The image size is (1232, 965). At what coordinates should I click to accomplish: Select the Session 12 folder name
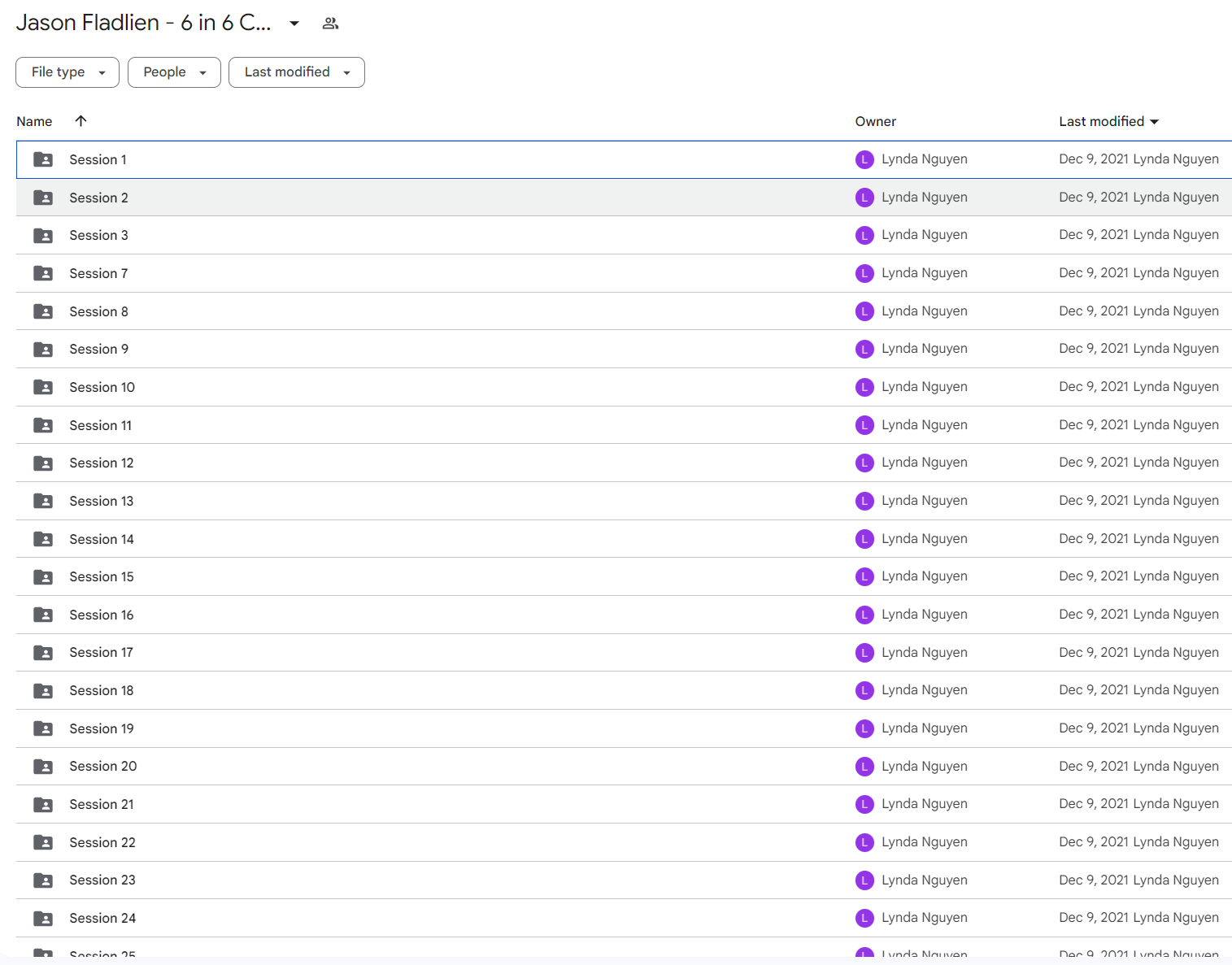(101, 463)
